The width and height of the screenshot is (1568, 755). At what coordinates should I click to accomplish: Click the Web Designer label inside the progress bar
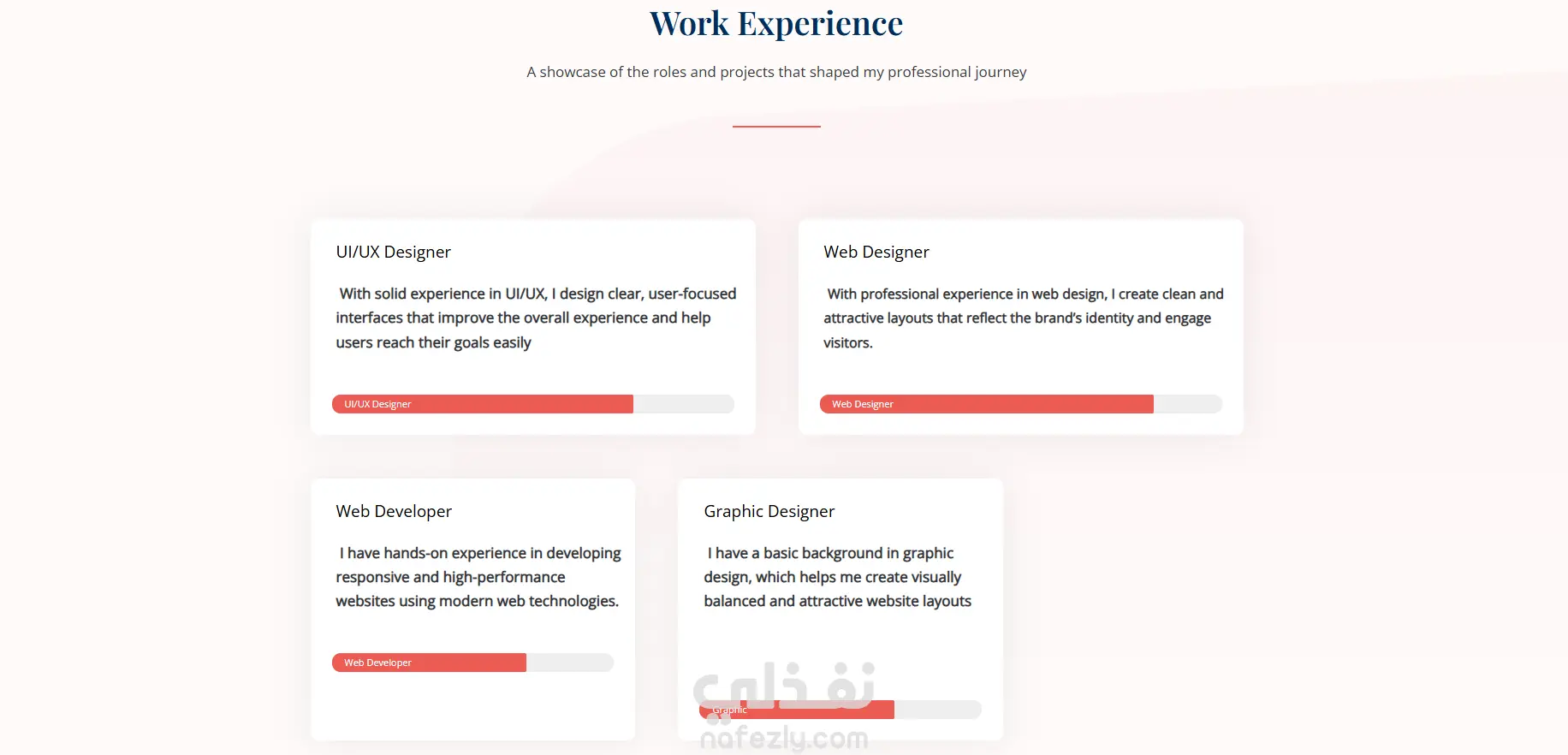[862, 404]
